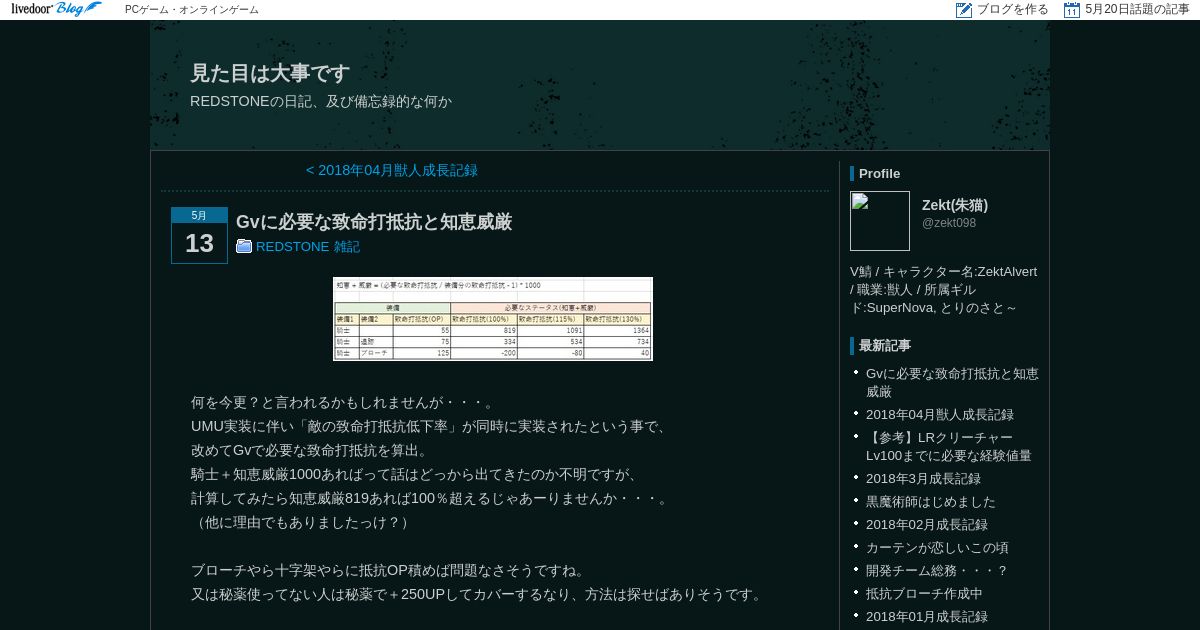This screenshot has width=1200, height=630.
Task: Click the create-blog pencil icon
Action: pos(964,10)
